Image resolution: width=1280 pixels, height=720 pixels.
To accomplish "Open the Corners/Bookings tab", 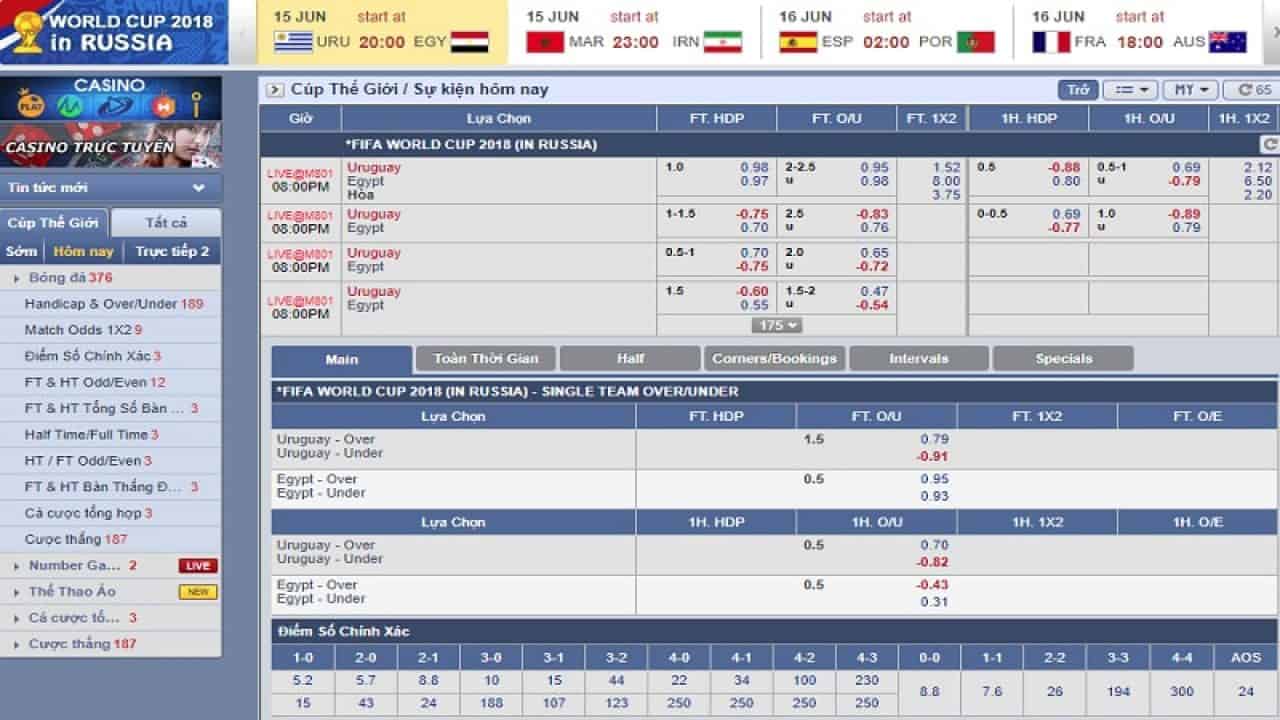I will click(775, 358).
